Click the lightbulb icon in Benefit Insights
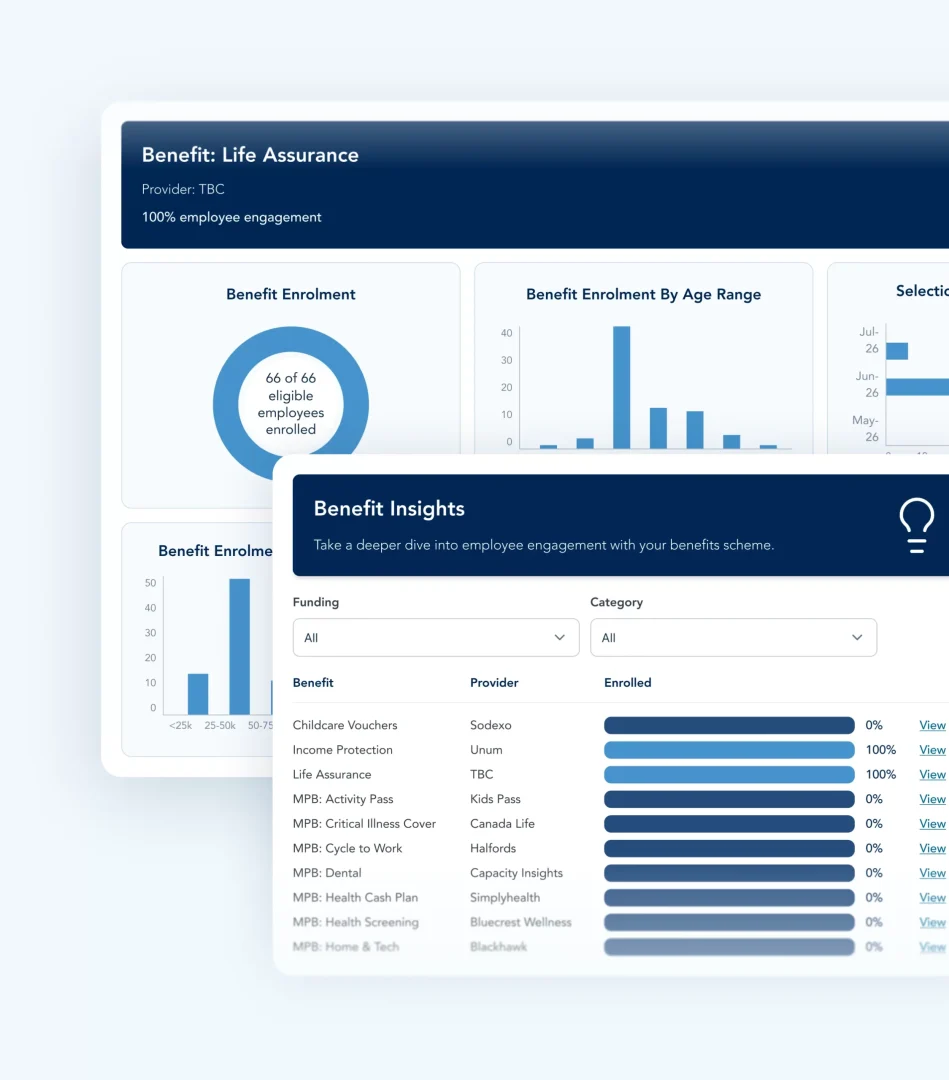The width and height of the screenshot is (949, 1080). pos(917,525)
